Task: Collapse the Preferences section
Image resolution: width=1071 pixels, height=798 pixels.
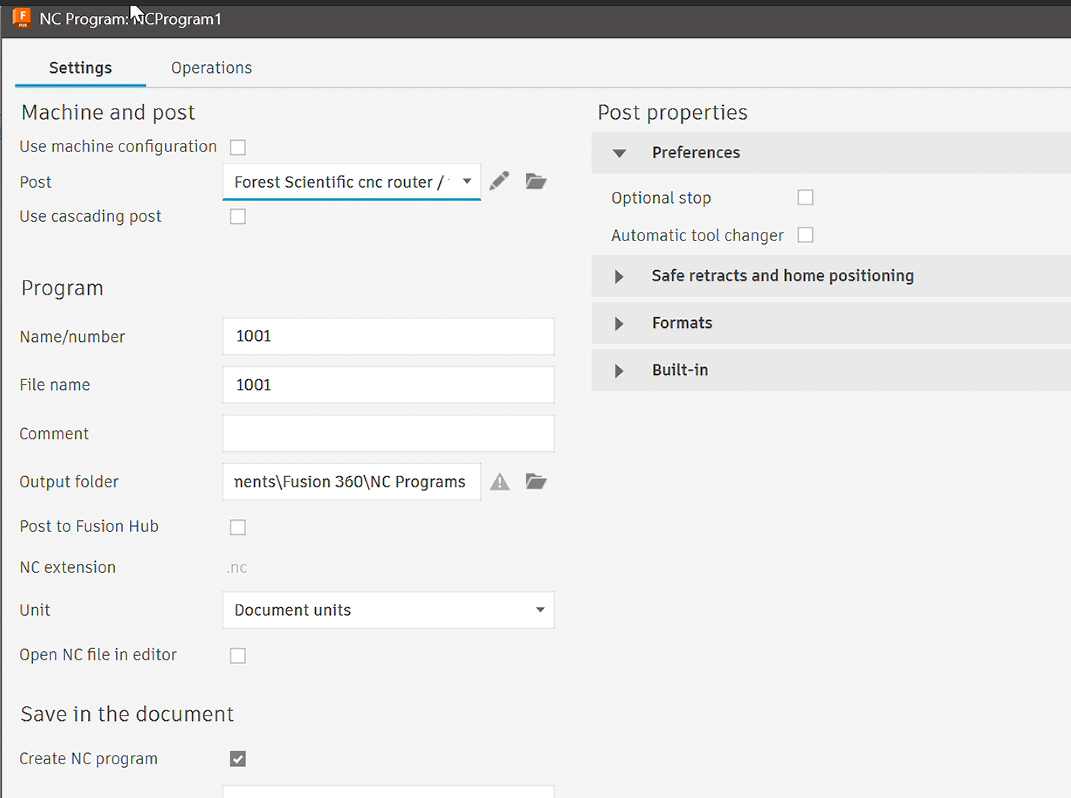Action: pyautogui.click(x=620, y=153)
